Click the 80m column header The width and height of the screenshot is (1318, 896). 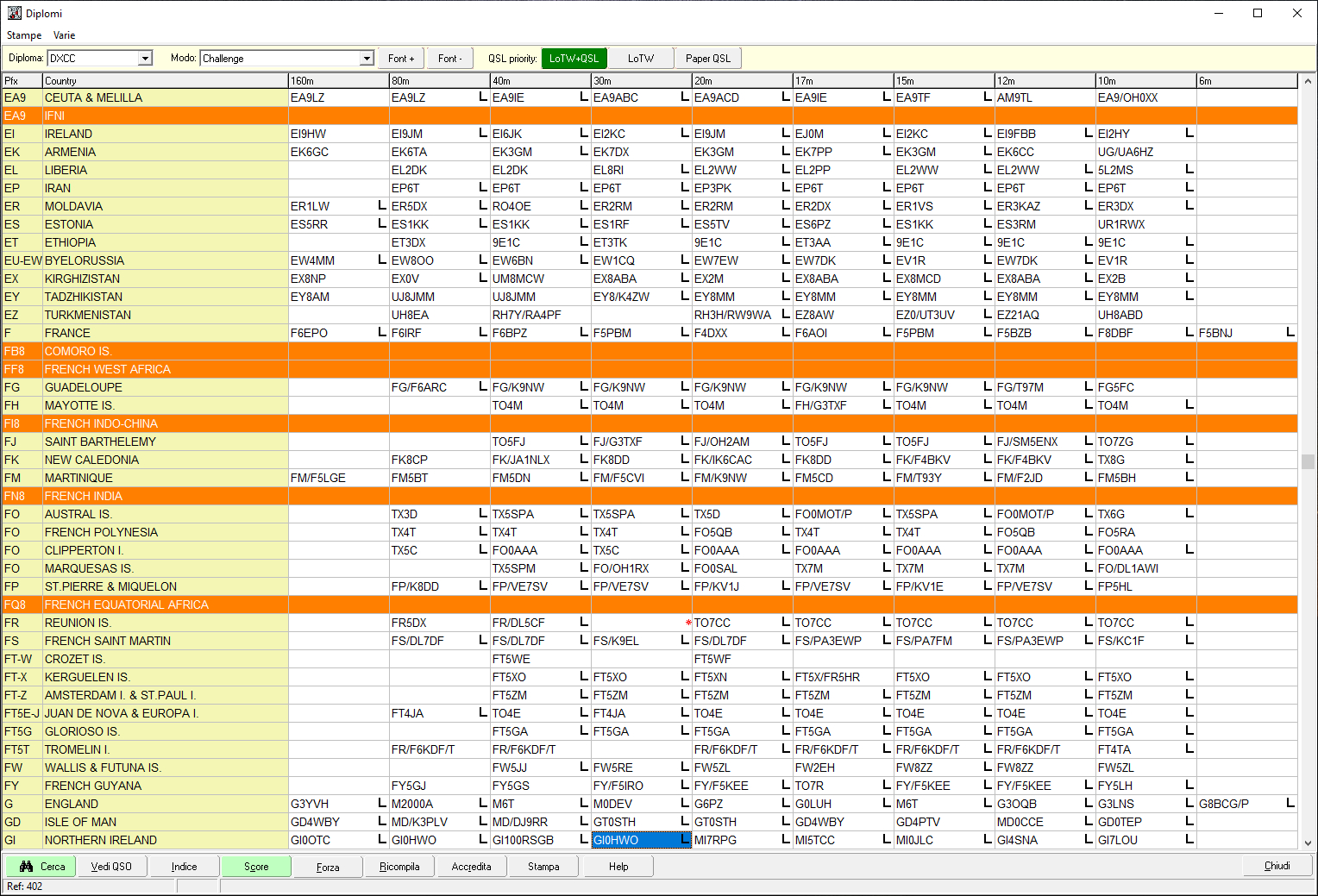pyautogui.click(x=439, y=81)
